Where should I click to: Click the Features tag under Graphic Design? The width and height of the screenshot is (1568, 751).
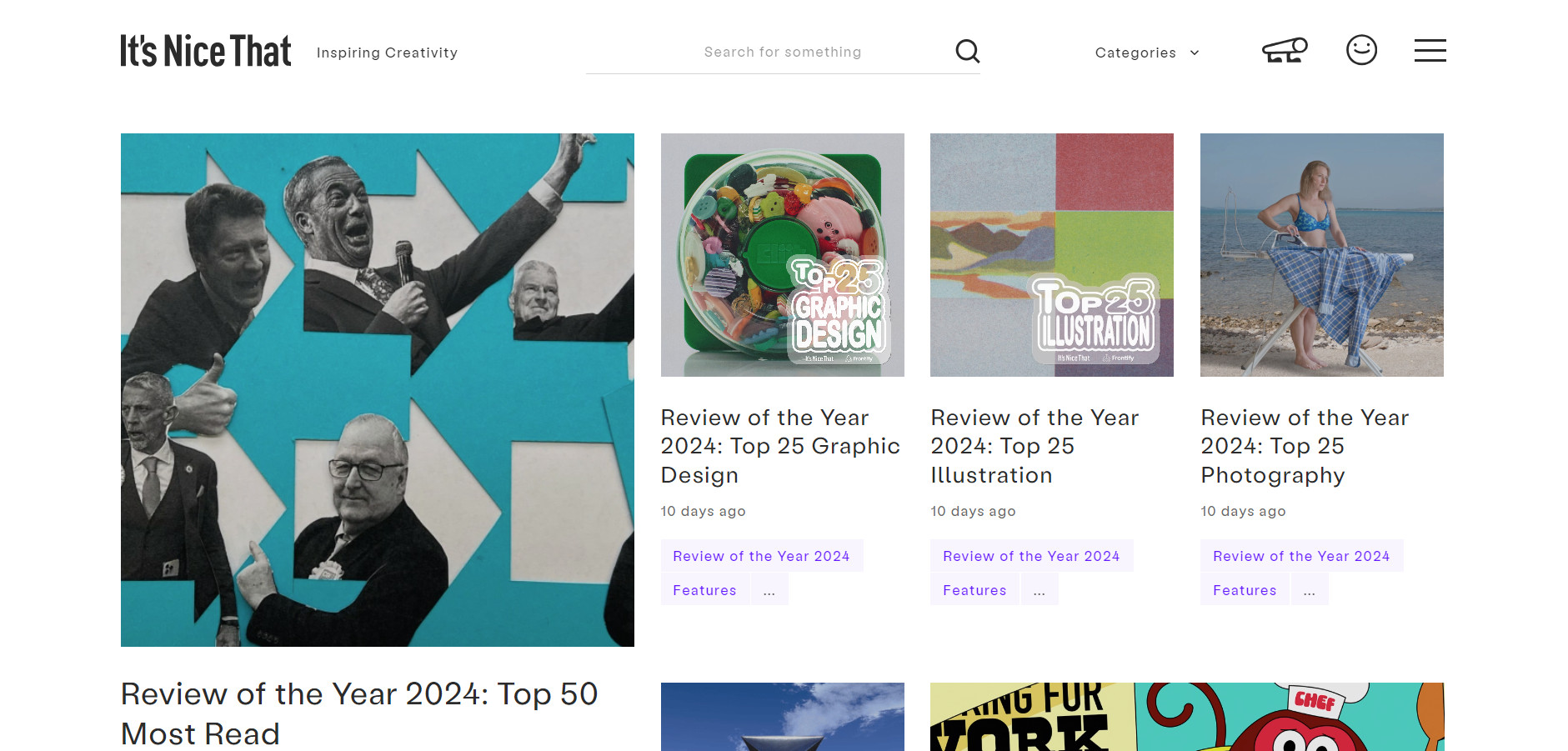click(704, 590)
